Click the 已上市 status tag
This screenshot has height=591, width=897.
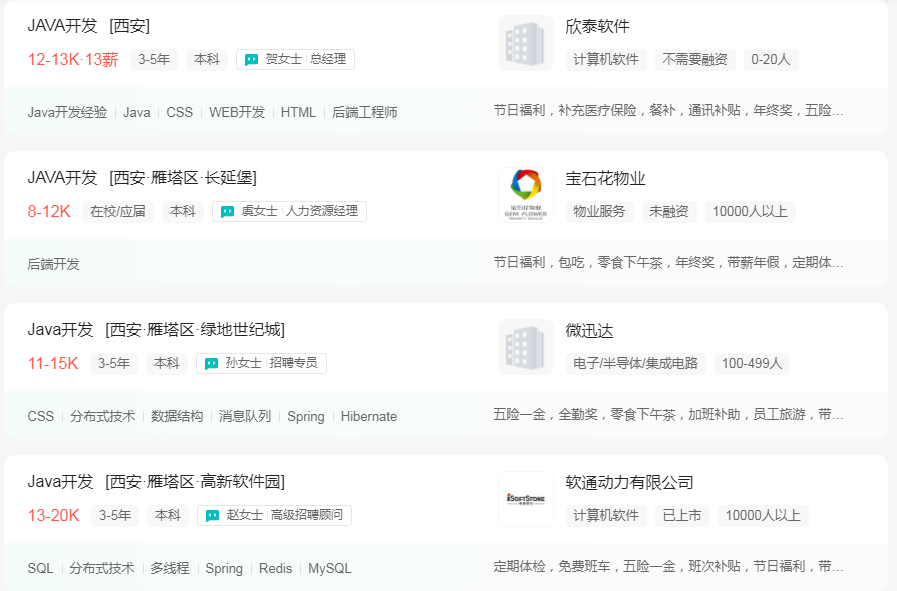[x=682, y=515]
